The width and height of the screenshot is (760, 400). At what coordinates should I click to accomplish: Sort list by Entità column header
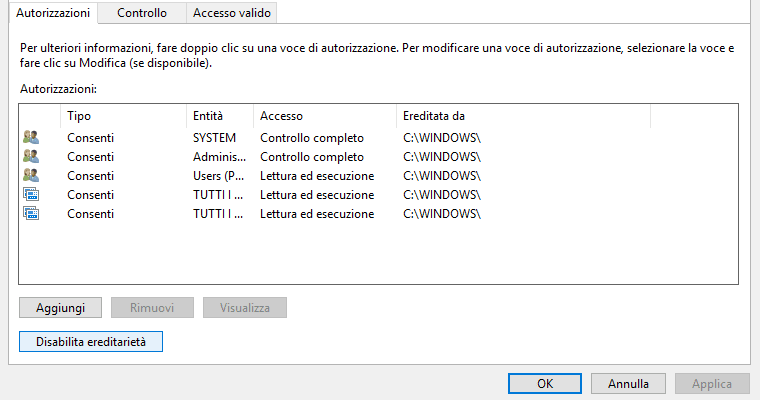pyautogui.click(x=219, y=116)
